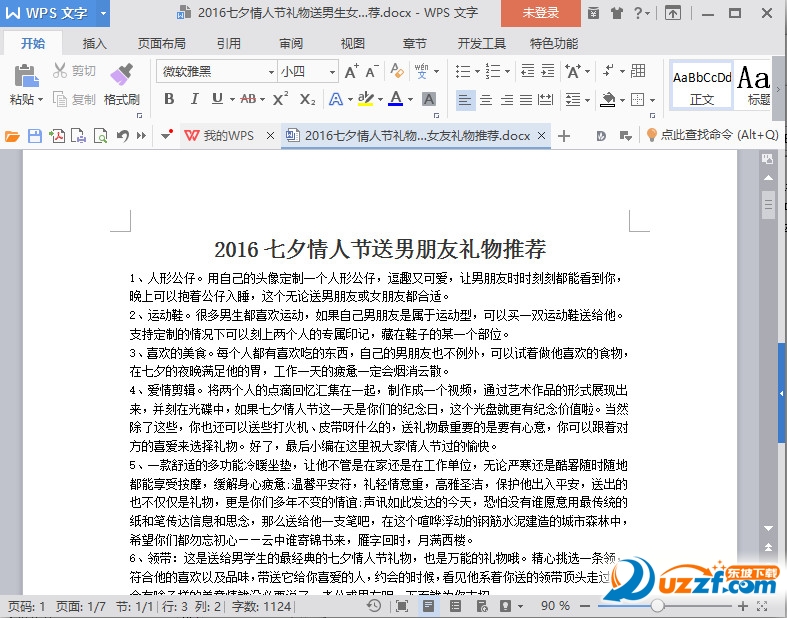
Task: Open the 插入 ribbon tab
Action: pyautogui.click(x=94, y=44)
